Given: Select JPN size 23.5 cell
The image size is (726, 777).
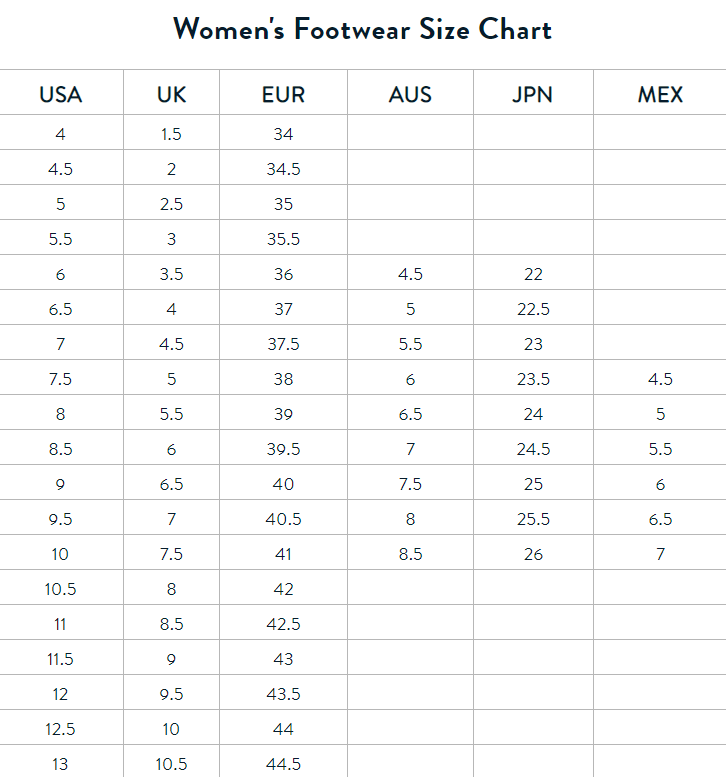Looking at the screenshot, I should [533, 379].
